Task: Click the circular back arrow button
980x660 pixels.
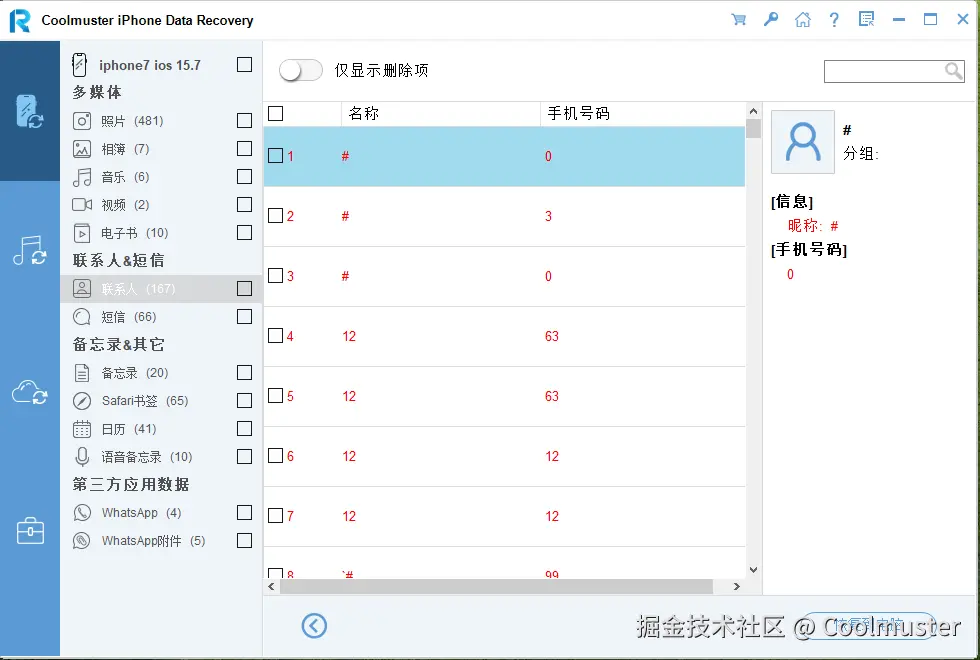Action: pyautogui.click(x=314, y=625)
